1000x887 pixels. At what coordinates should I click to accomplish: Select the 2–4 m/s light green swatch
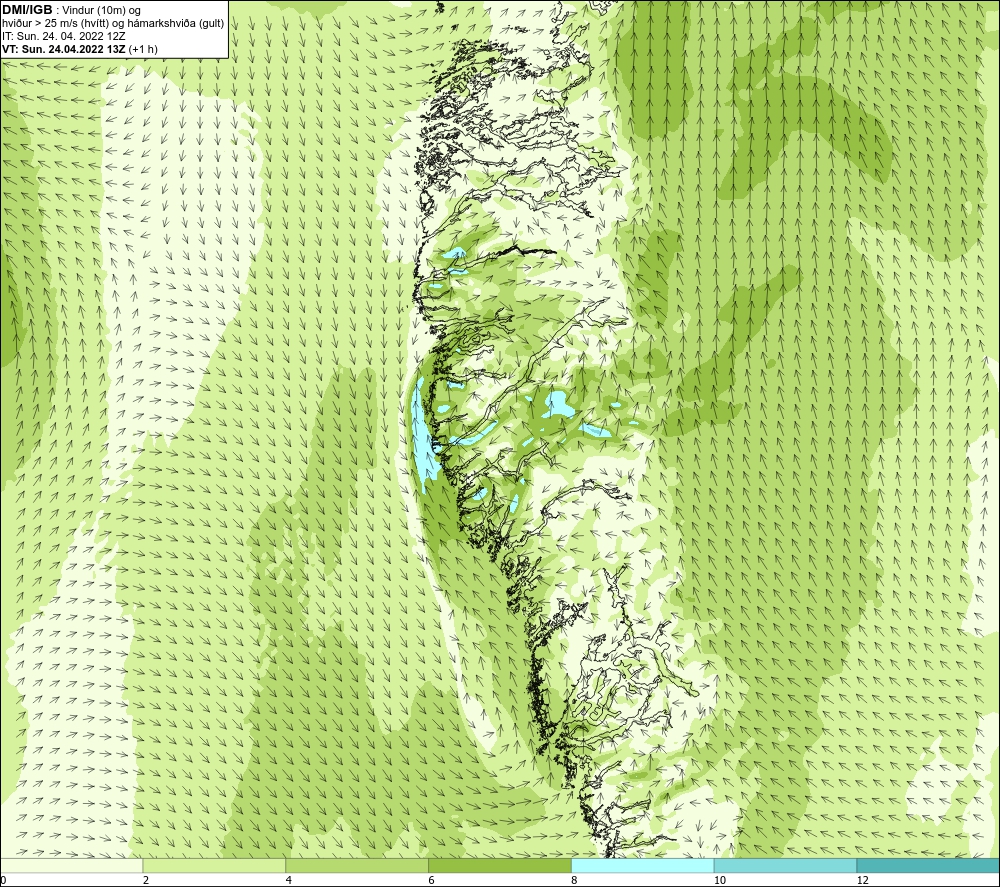[214, 865]
